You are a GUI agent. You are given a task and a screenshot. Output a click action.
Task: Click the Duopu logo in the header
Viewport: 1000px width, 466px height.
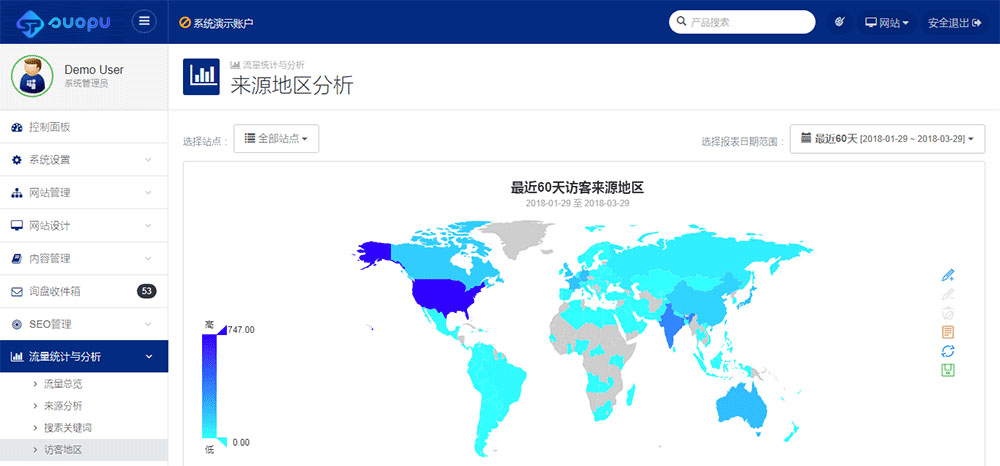[63, 23]
